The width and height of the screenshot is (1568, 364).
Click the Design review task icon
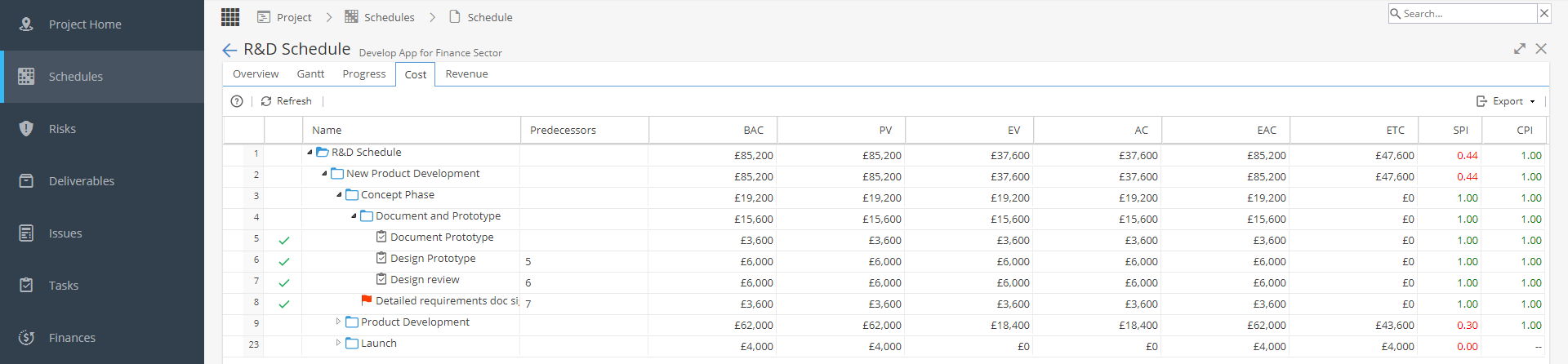pyautogui.click(x=381, y=279)
